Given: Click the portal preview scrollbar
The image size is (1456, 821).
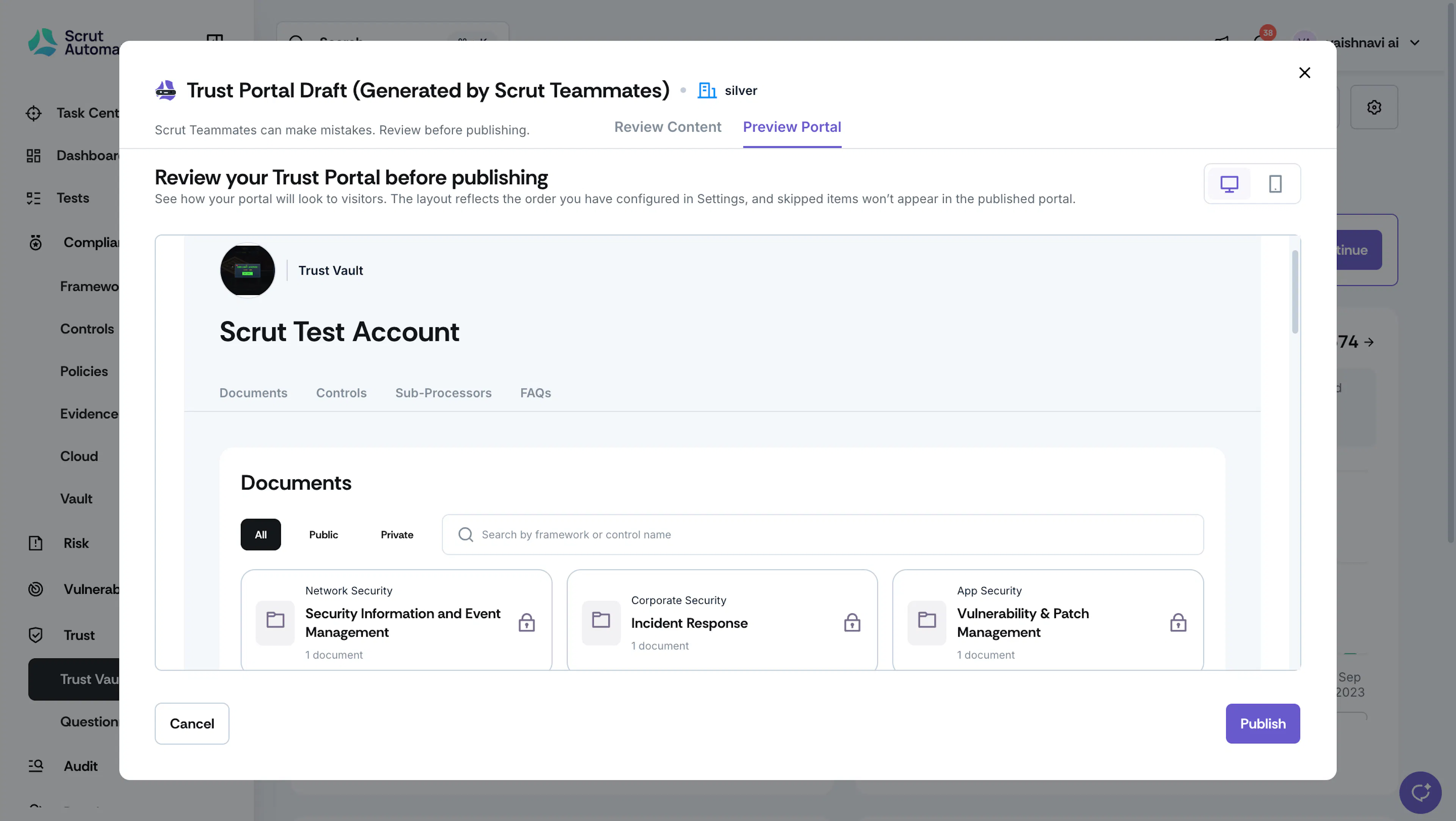Looking at the screenshot, I should tap(1295, 292).
